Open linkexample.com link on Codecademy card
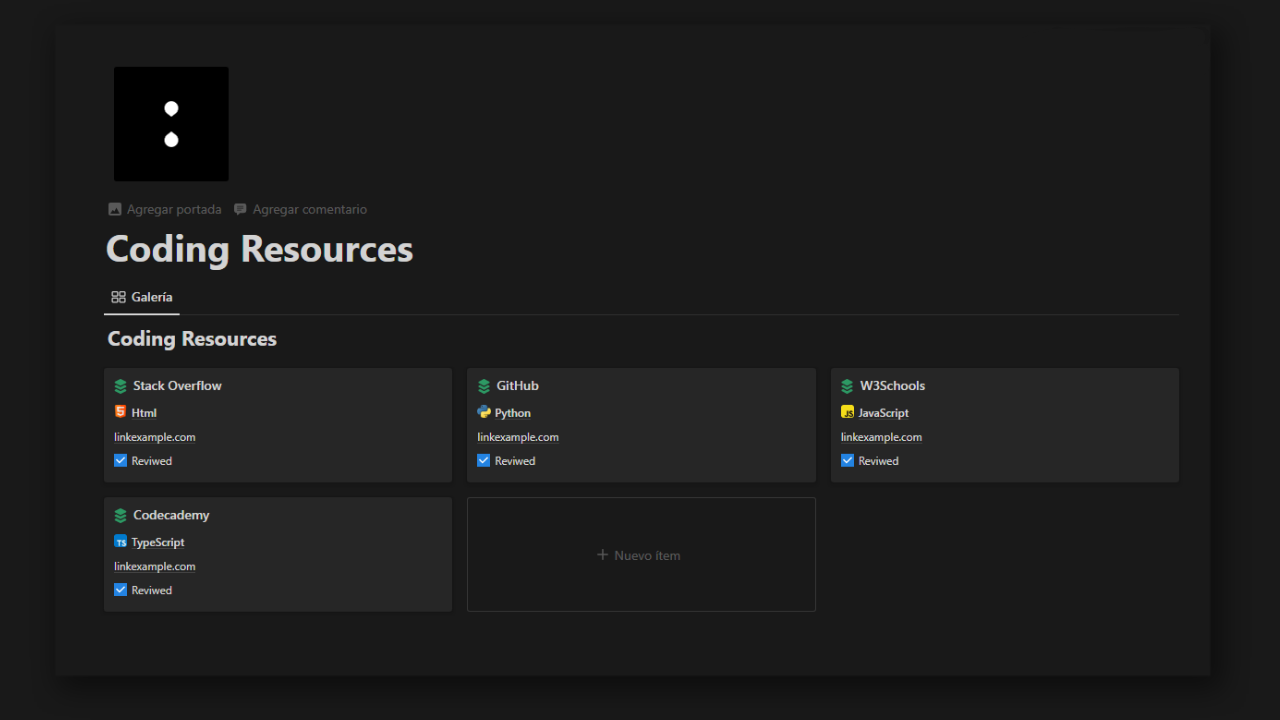 click(155, 566)
